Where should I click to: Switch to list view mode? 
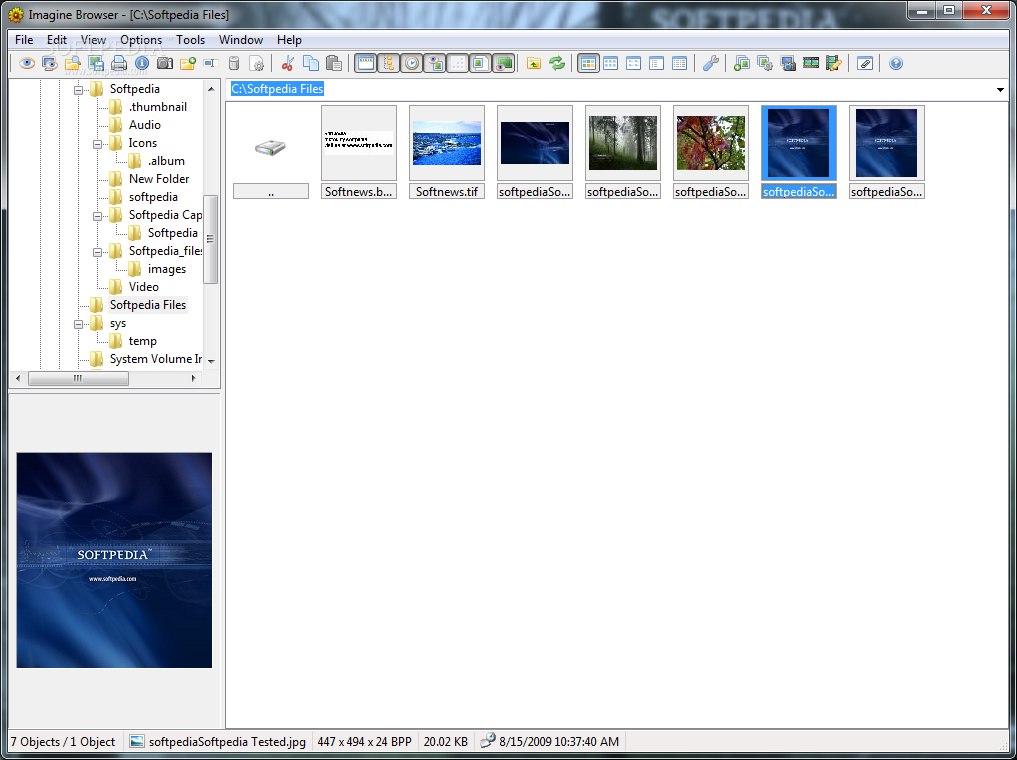656,64
